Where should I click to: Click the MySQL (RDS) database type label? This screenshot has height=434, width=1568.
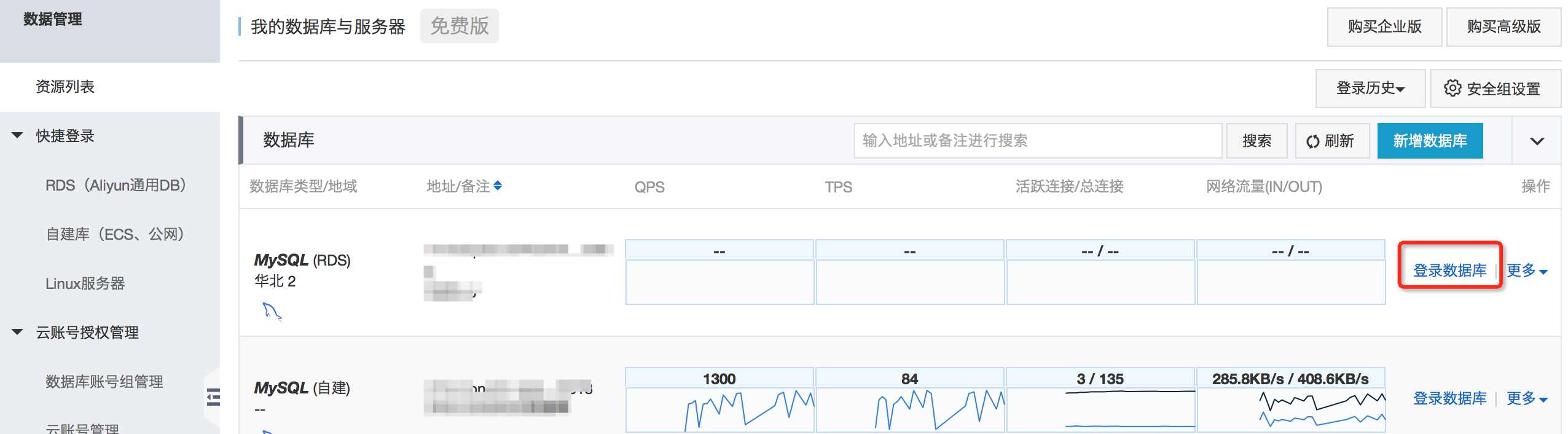[302, 260]
